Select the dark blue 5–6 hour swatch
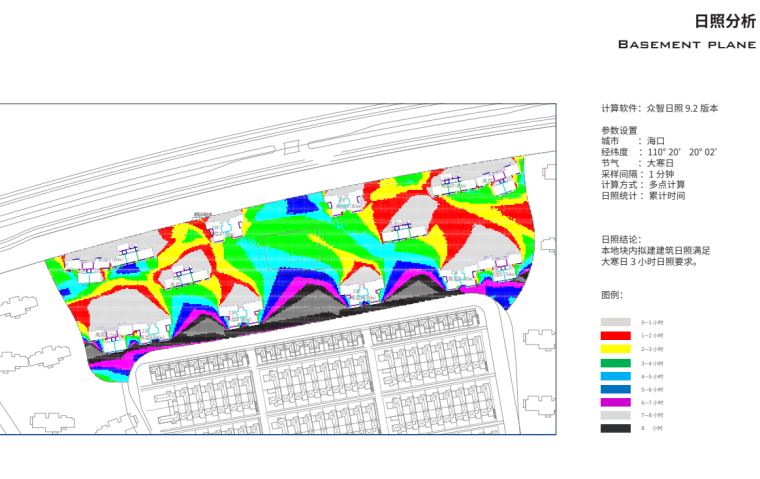 615,388
